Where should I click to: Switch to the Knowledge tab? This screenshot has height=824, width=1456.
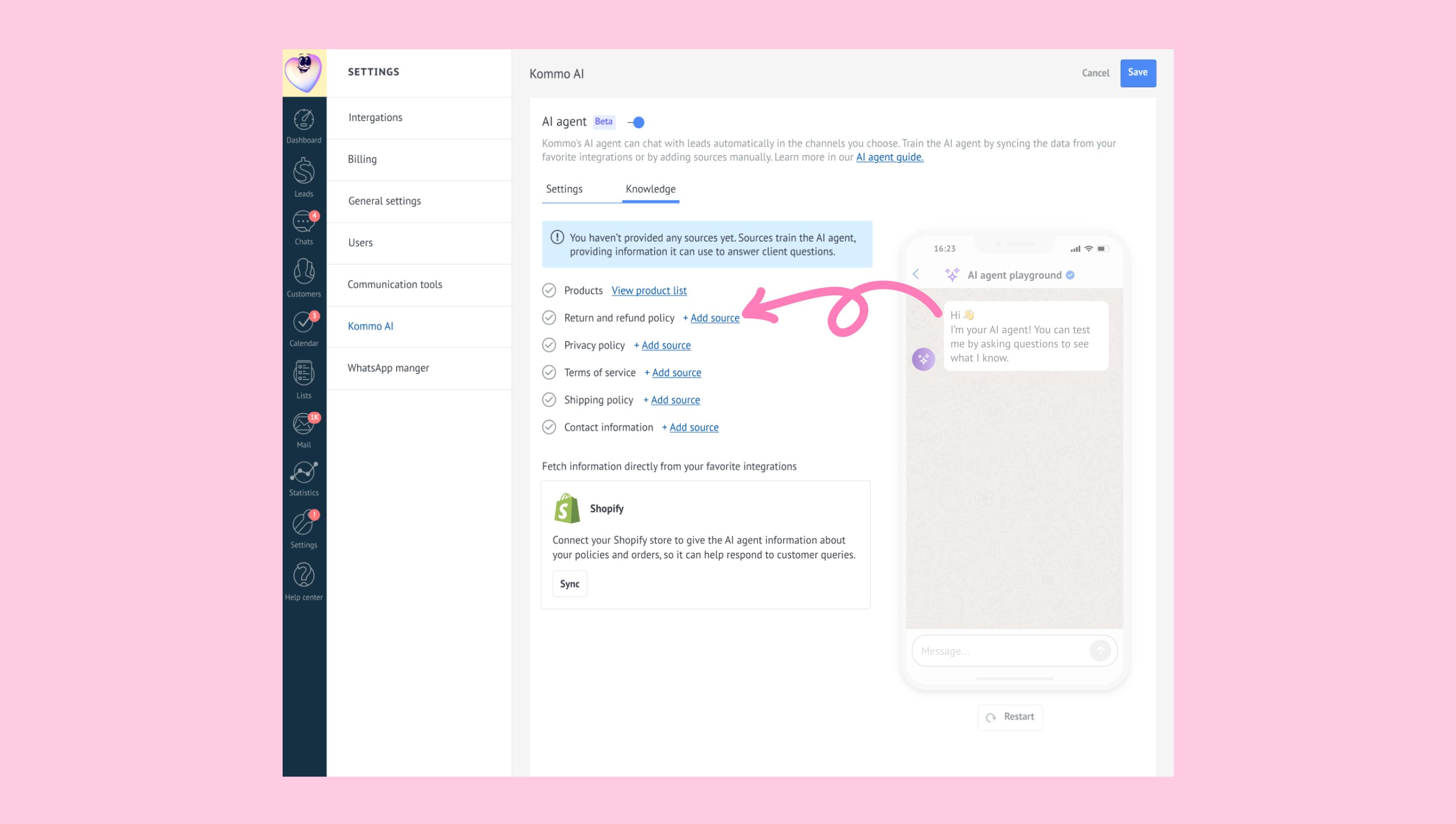click(x=650, y=189)
